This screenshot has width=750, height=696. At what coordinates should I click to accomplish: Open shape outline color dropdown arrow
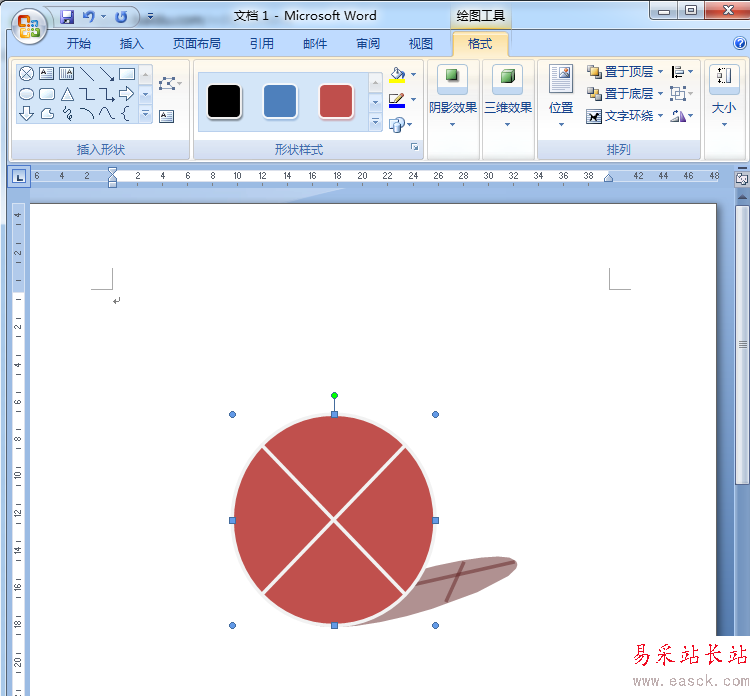pos(414,99)
